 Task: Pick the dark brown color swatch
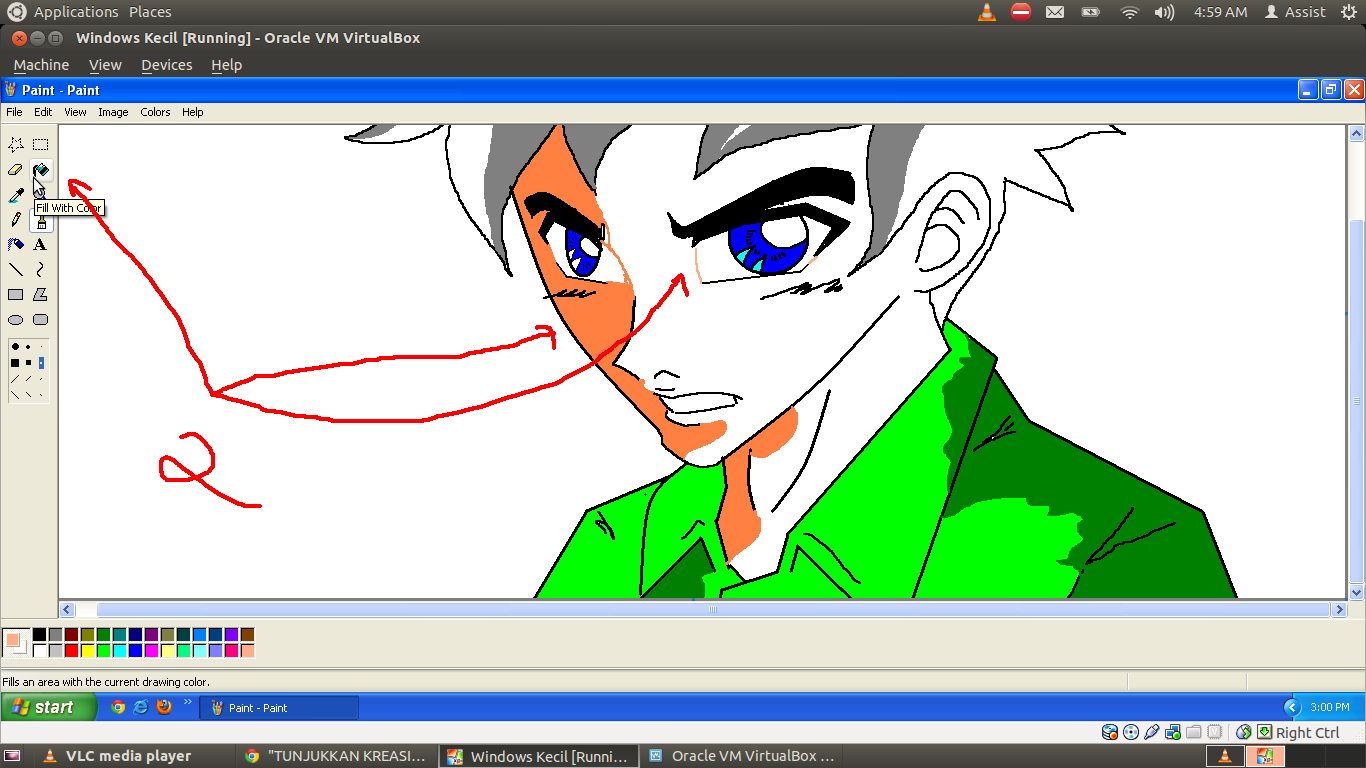[247, 635]
